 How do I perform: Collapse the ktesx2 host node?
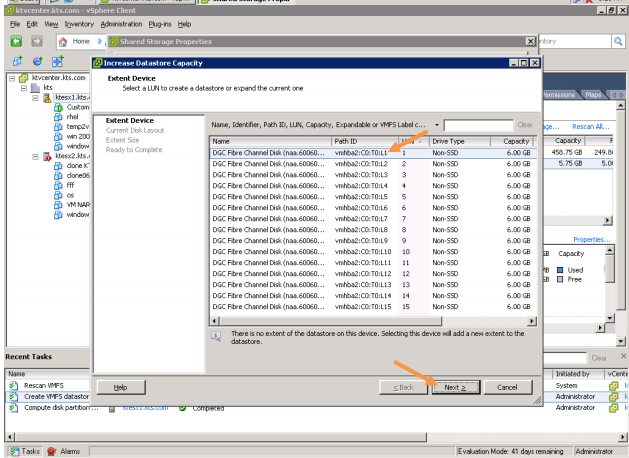36,156
